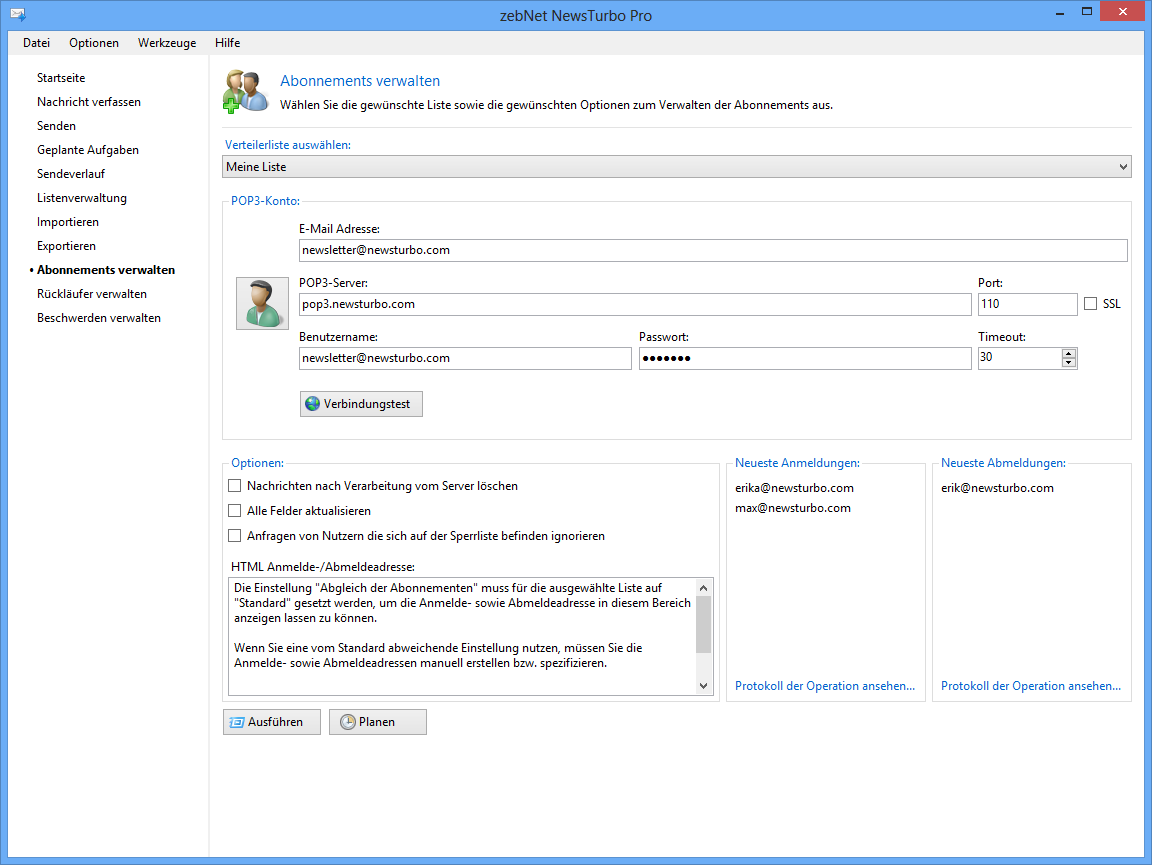Click into the Passwort field
This screenshot has width=1152, height=865.
pyautogui.click(x=805, y=358)
